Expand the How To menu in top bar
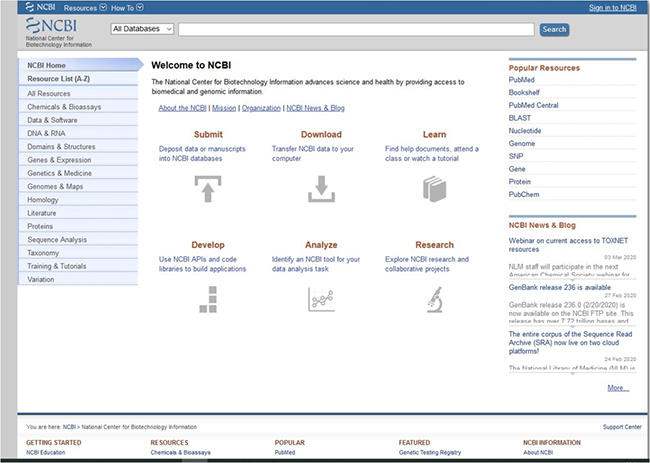Screen dimensions: 650x463 tap(127, 7)
